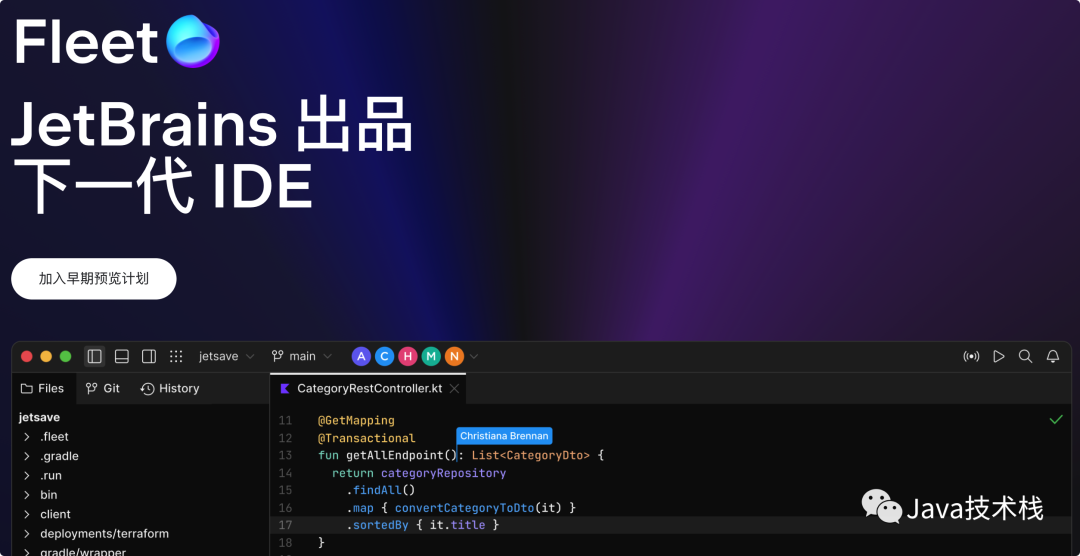Click the green checkmark inspection icon
1080x556 pixels.
(1056, 420)
